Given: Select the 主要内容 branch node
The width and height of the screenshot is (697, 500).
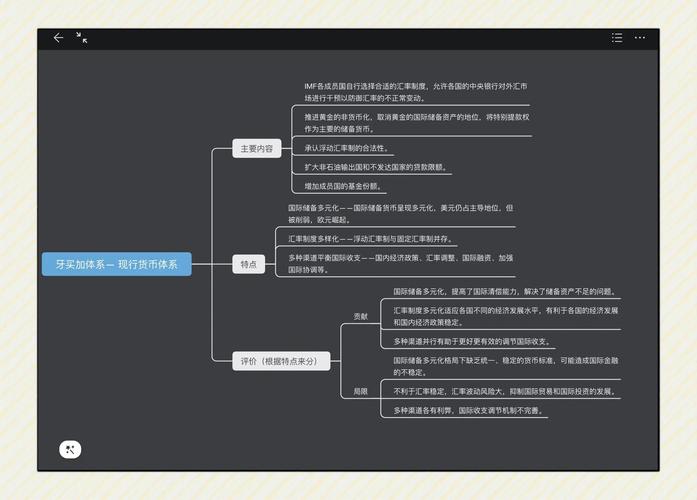Looking at the screenshot, I should click(256, 149).
